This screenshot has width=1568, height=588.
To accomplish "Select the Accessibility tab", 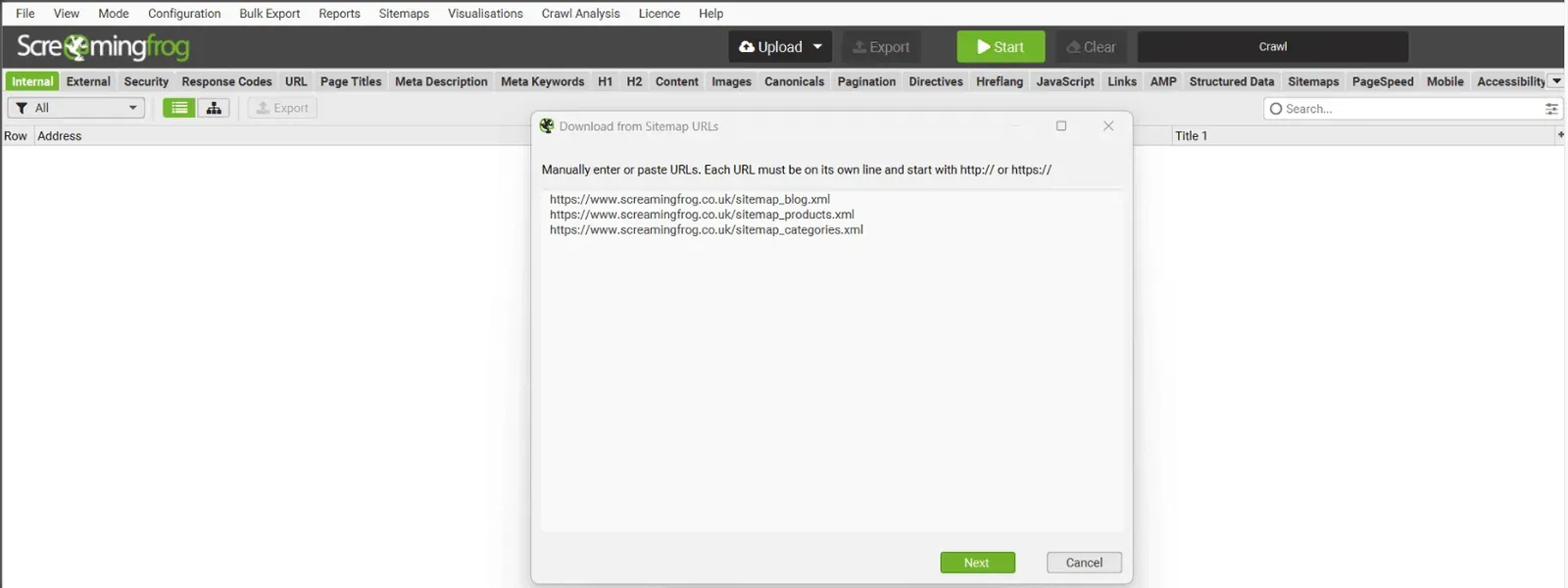I will [1510, 81].
